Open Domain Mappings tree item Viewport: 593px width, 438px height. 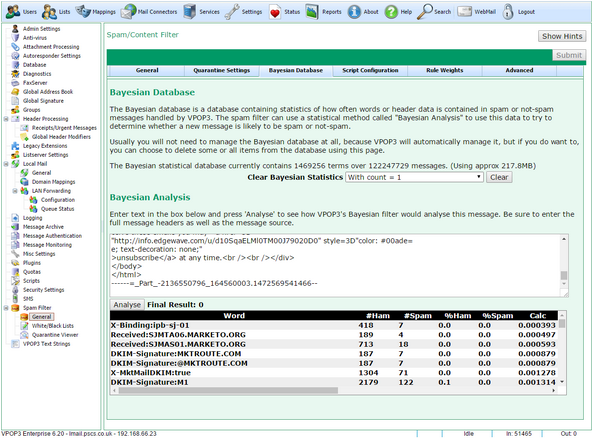pyautogui.click(x=53, y=182)
